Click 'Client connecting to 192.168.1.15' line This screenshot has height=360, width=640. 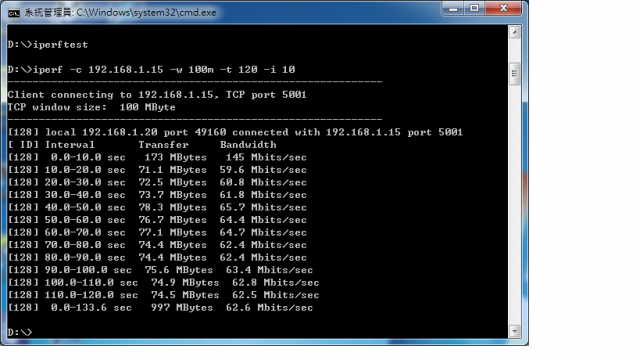coord(157,95)
